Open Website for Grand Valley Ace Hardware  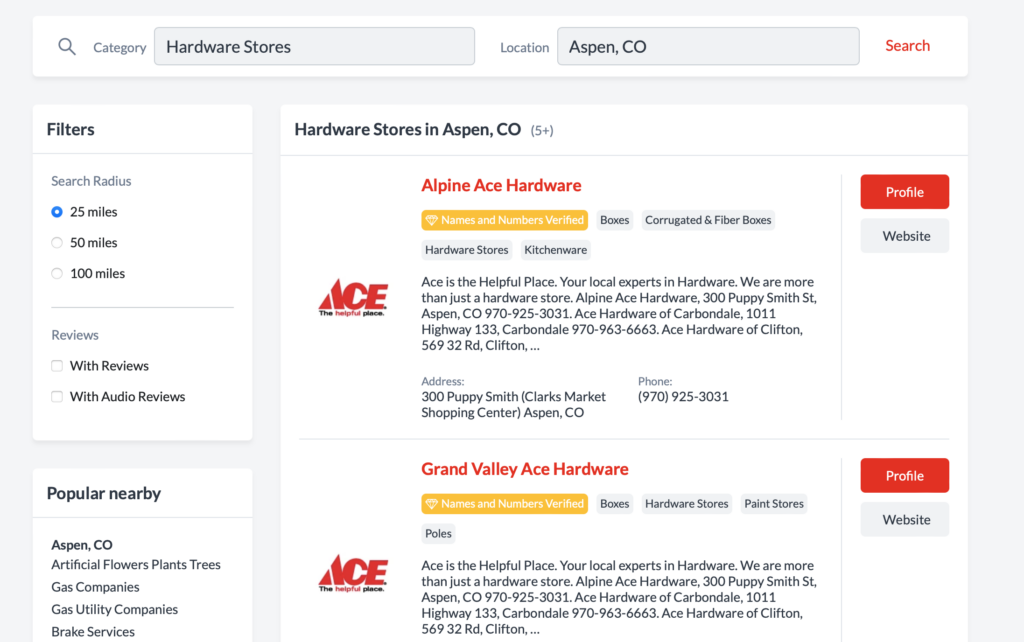click(x=904, y=519)
